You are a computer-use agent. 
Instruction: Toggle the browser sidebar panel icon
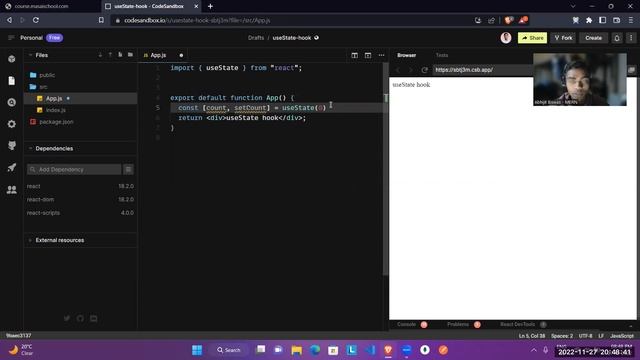point(602,20)
